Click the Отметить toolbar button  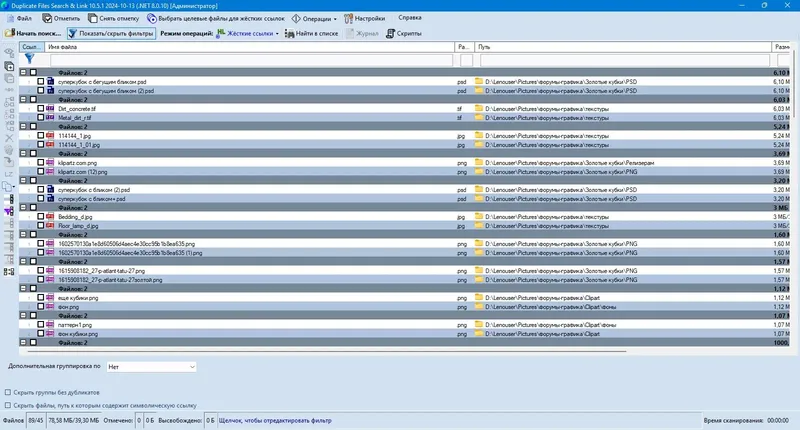coord(61,18)
